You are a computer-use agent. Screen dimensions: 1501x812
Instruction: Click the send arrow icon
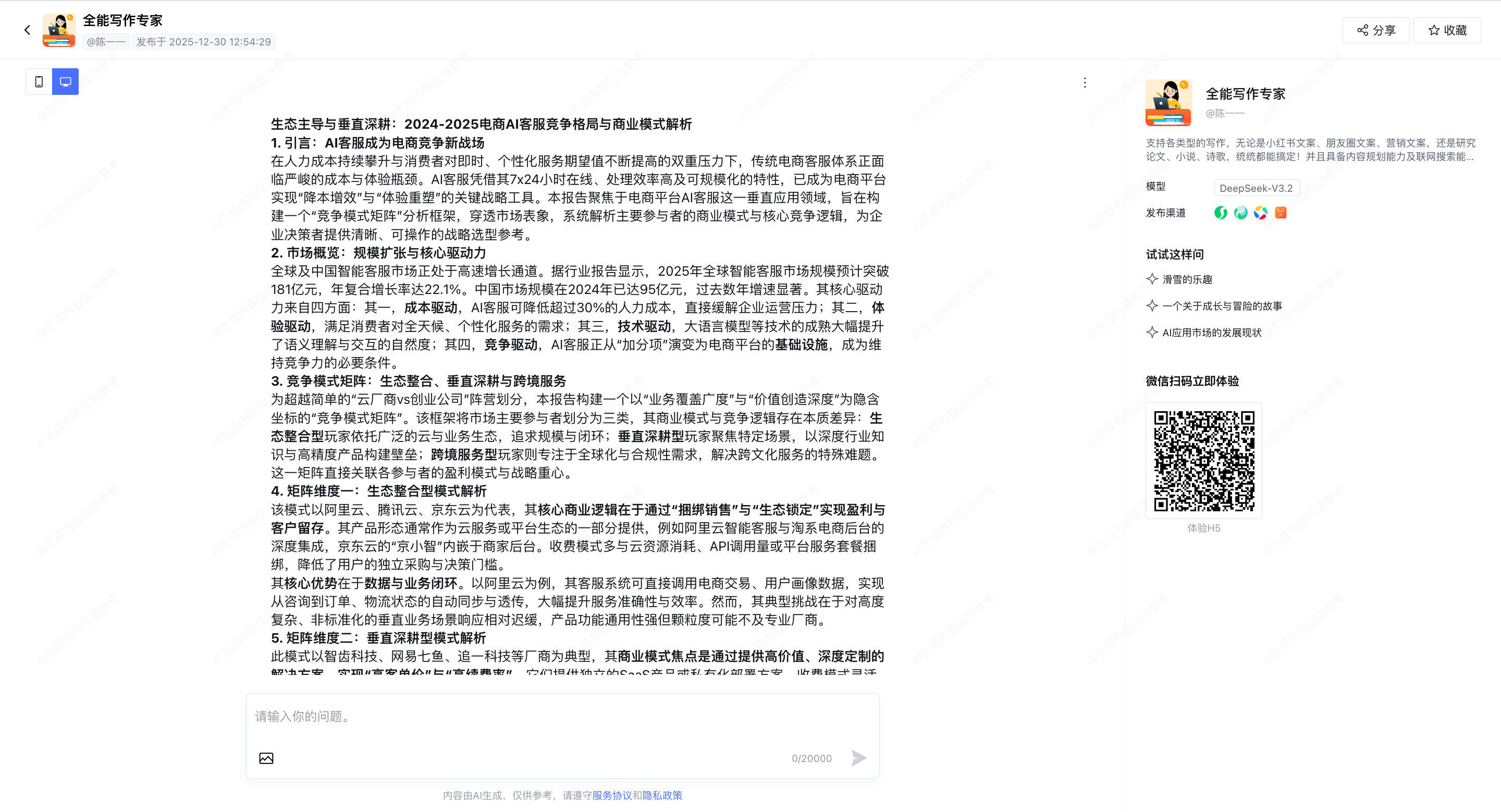tap(858, 758)
